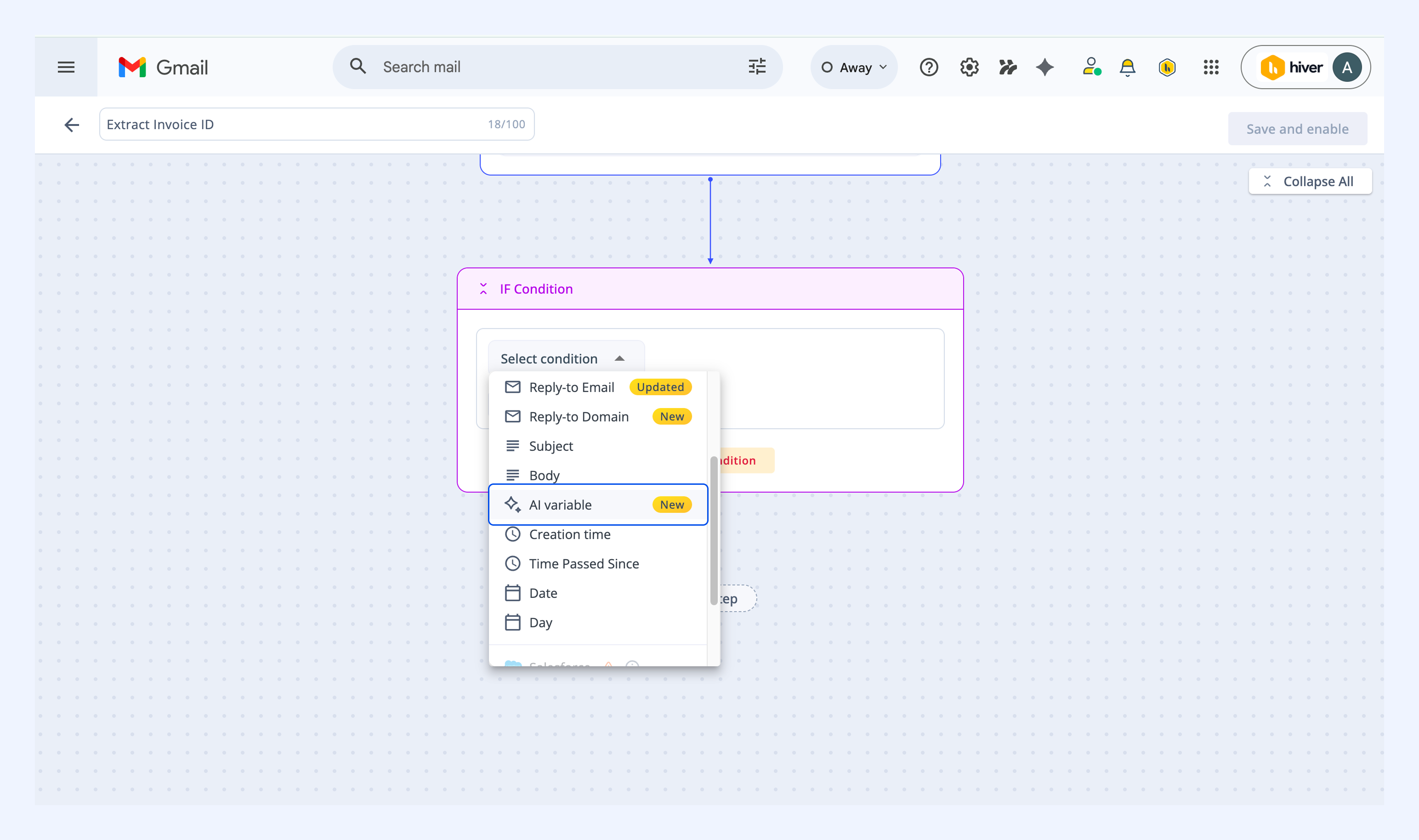Focus the Search mail field
This screenshot has height=840, width=1419.
tap(557, 67)
